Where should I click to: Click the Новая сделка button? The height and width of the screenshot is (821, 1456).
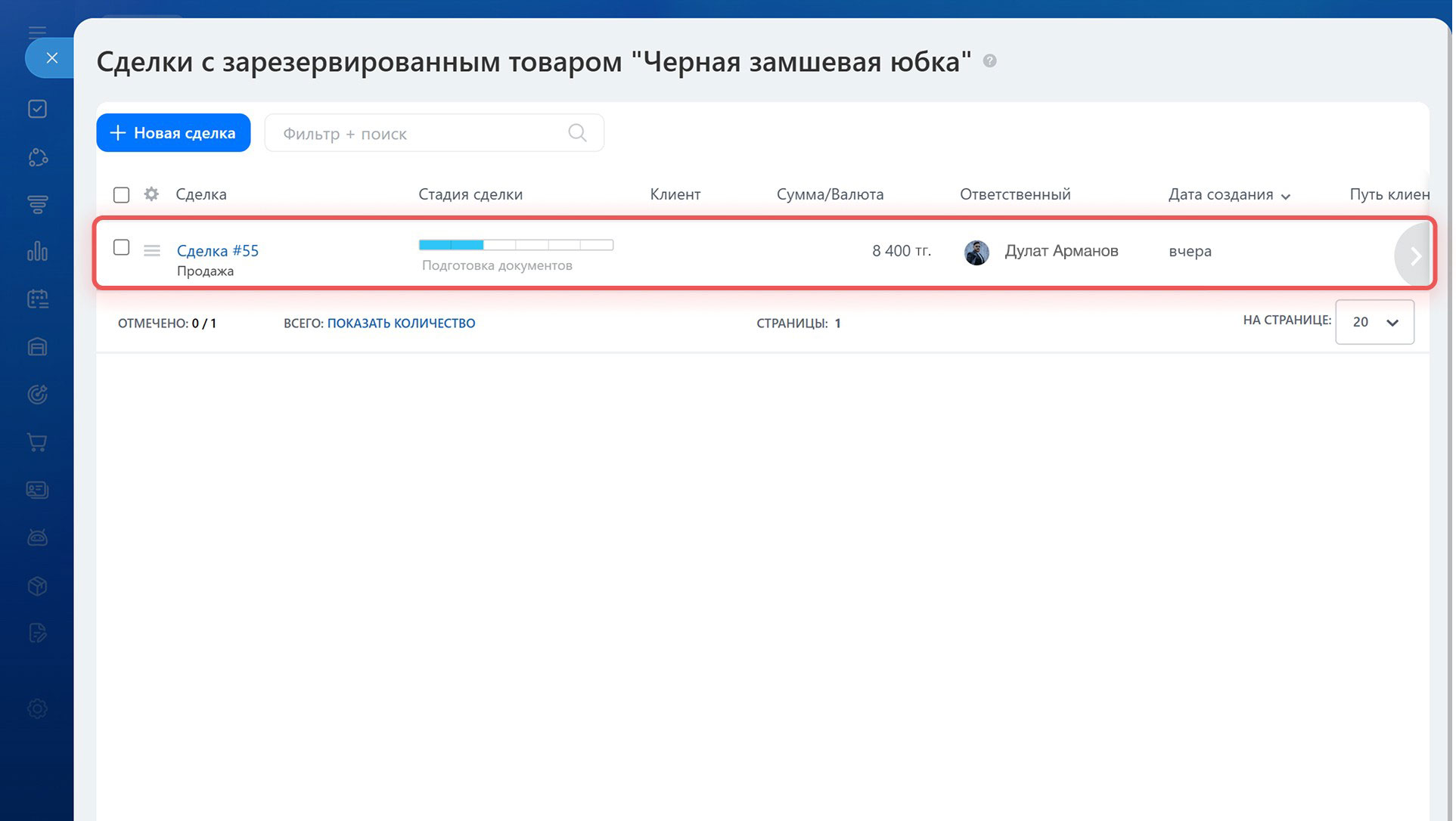click(x=173, y=133)
